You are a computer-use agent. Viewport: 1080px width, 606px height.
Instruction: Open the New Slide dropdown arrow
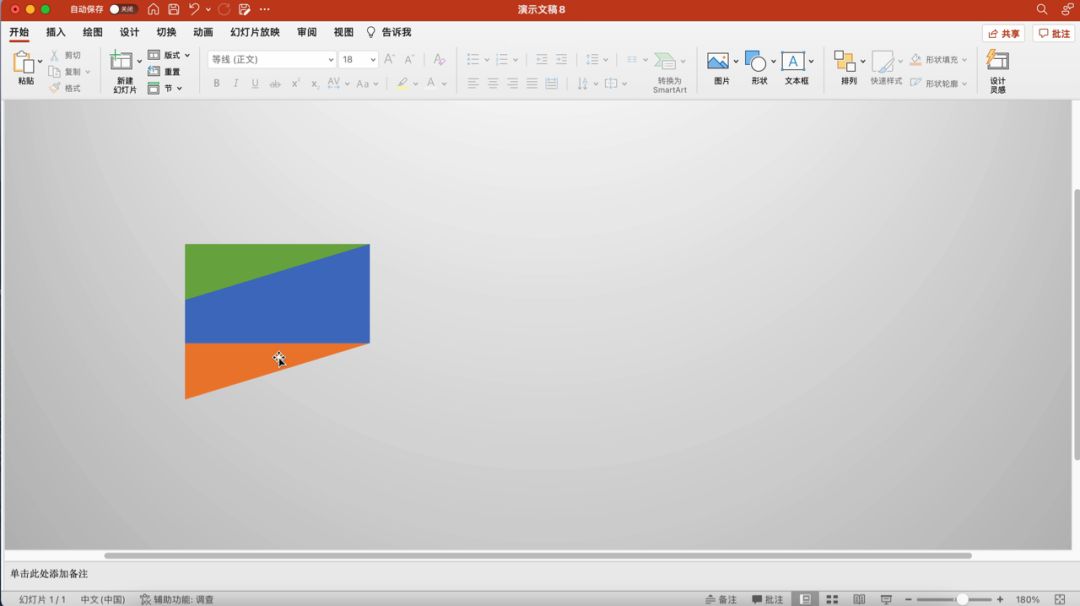(139, 61)
